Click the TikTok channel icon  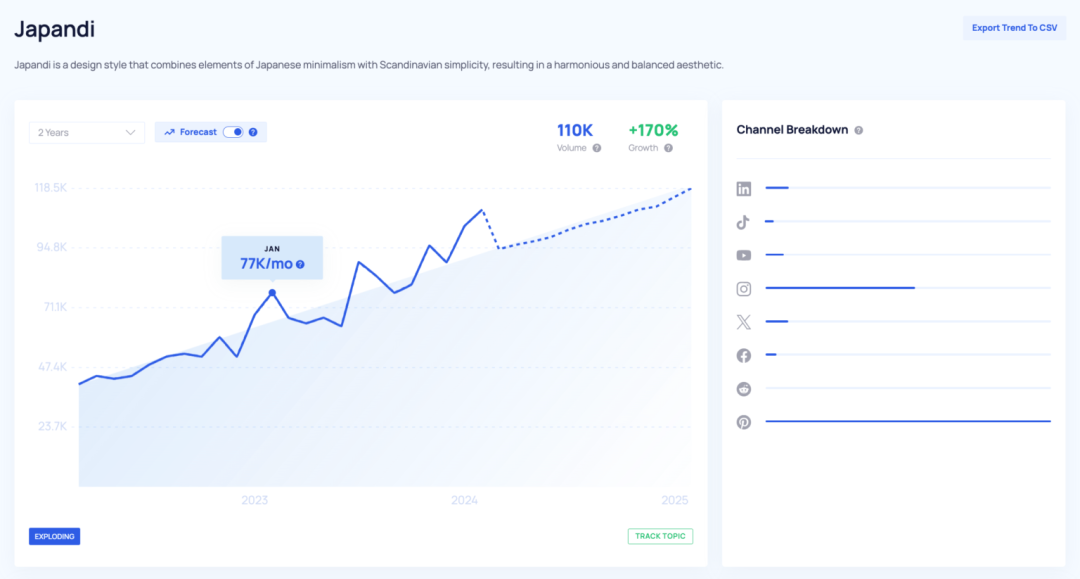(744, 222)
